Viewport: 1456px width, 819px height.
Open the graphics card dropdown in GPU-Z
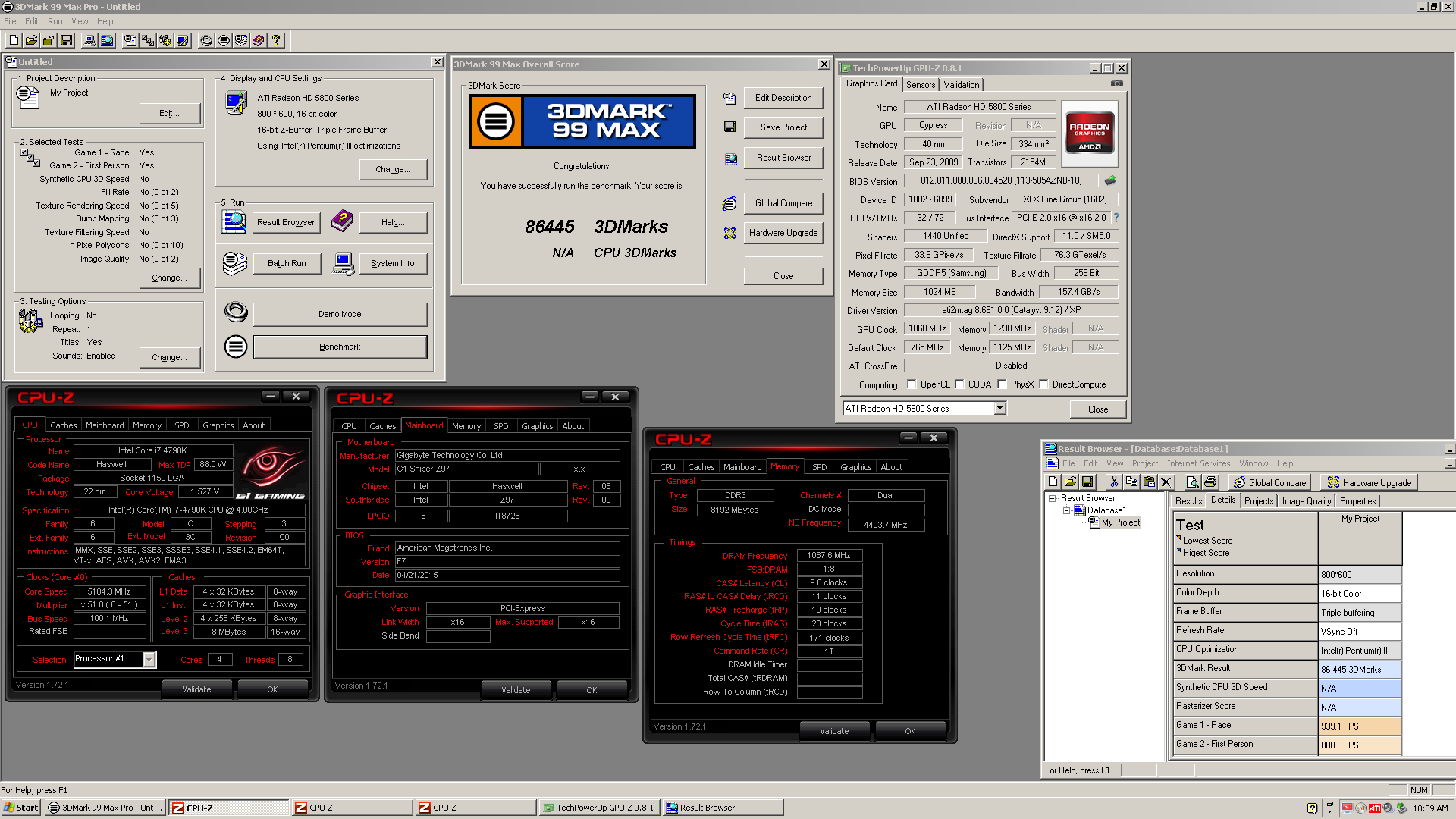pos(1000,409)
